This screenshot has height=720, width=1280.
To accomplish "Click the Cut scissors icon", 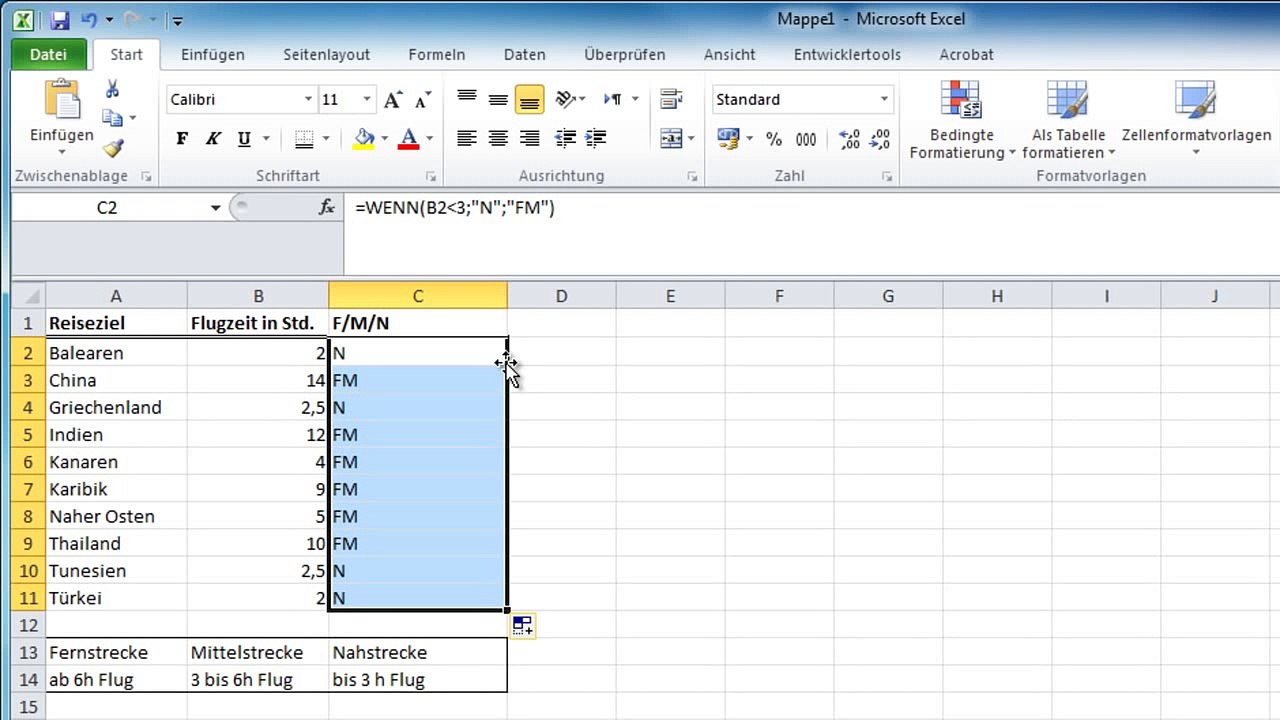I will point(112,90).
